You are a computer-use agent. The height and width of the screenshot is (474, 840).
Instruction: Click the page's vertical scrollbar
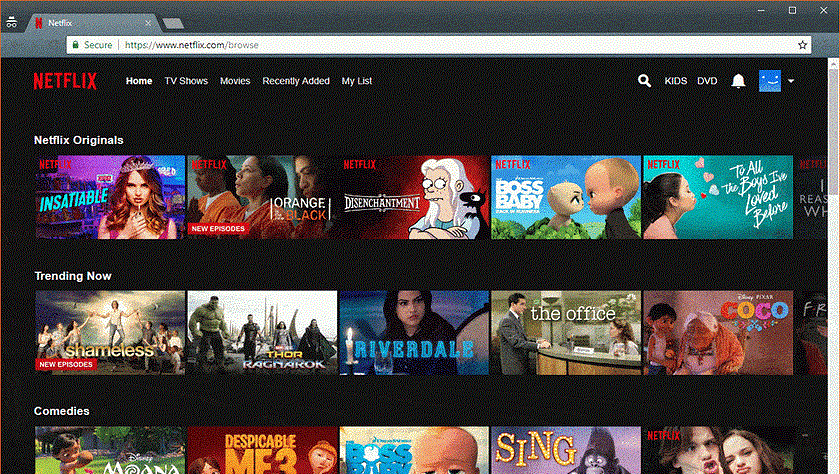point(833,266)
